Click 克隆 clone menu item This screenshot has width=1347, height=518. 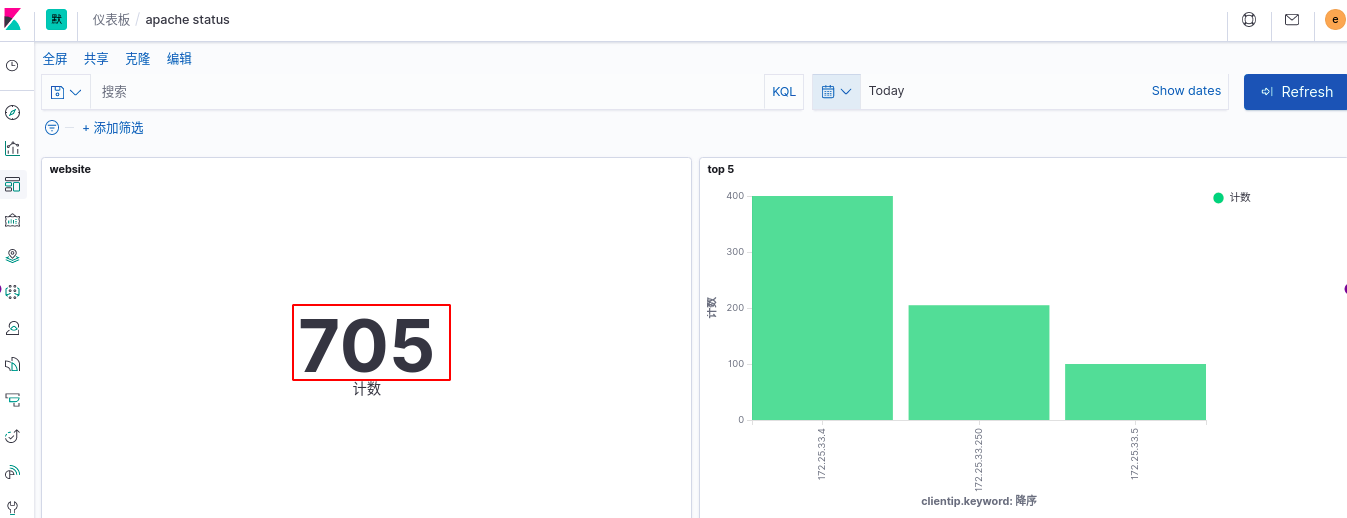click(138, 59)
